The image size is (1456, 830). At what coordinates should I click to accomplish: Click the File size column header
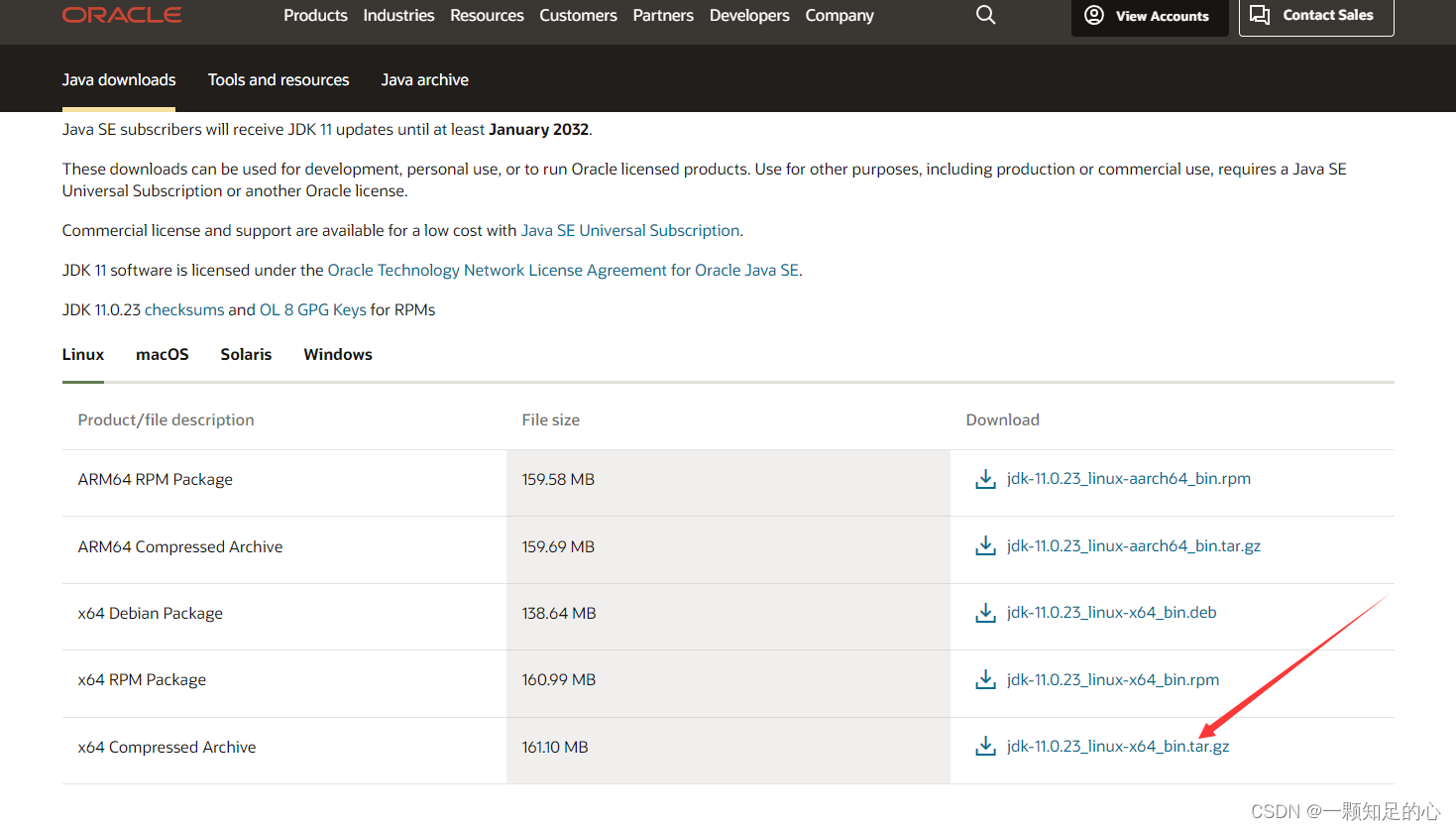551,419
